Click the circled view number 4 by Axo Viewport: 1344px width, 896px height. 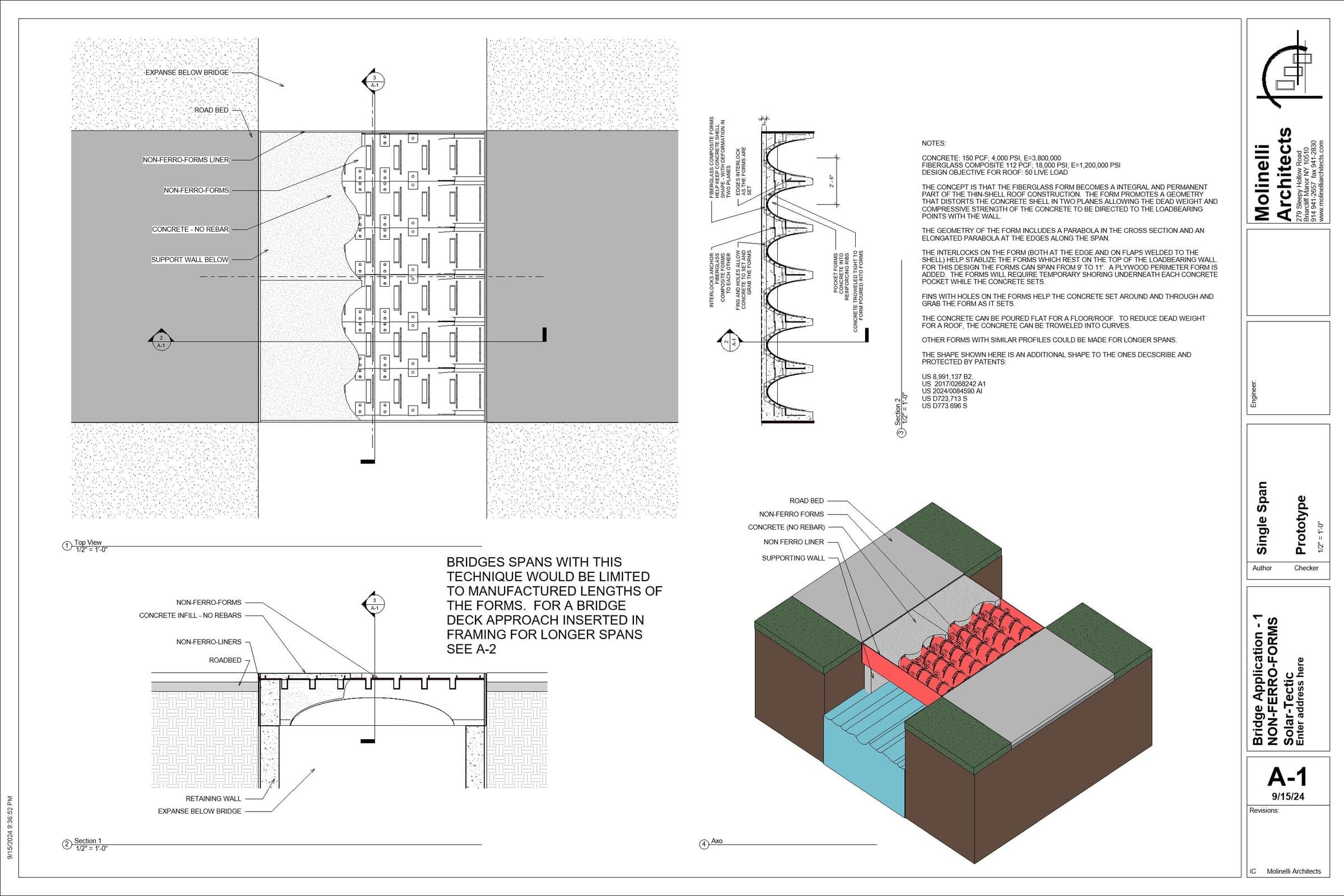[x=704, y=844]
